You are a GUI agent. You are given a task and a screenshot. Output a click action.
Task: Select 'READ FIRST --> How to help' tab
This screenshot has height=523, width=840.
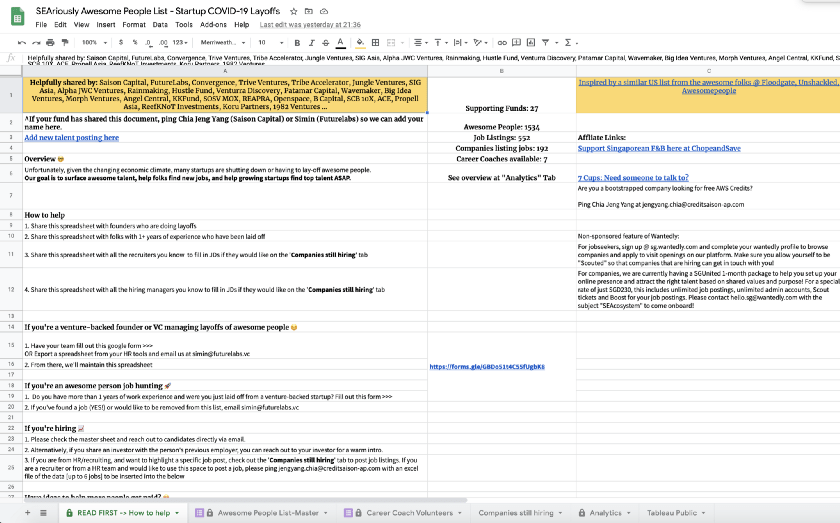(123, 513)
